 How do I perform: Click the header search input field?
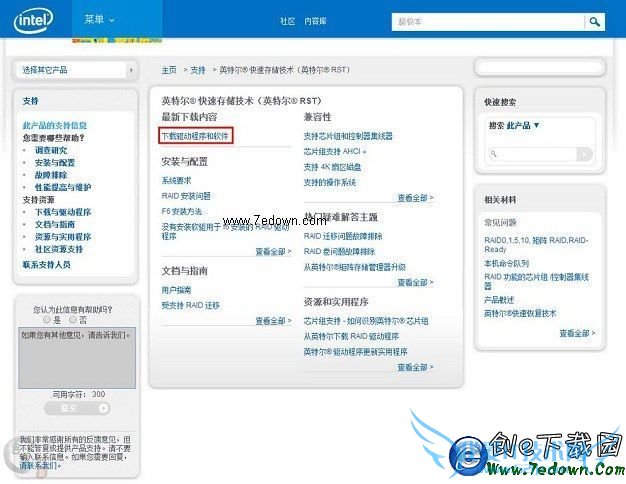point(488,22)
